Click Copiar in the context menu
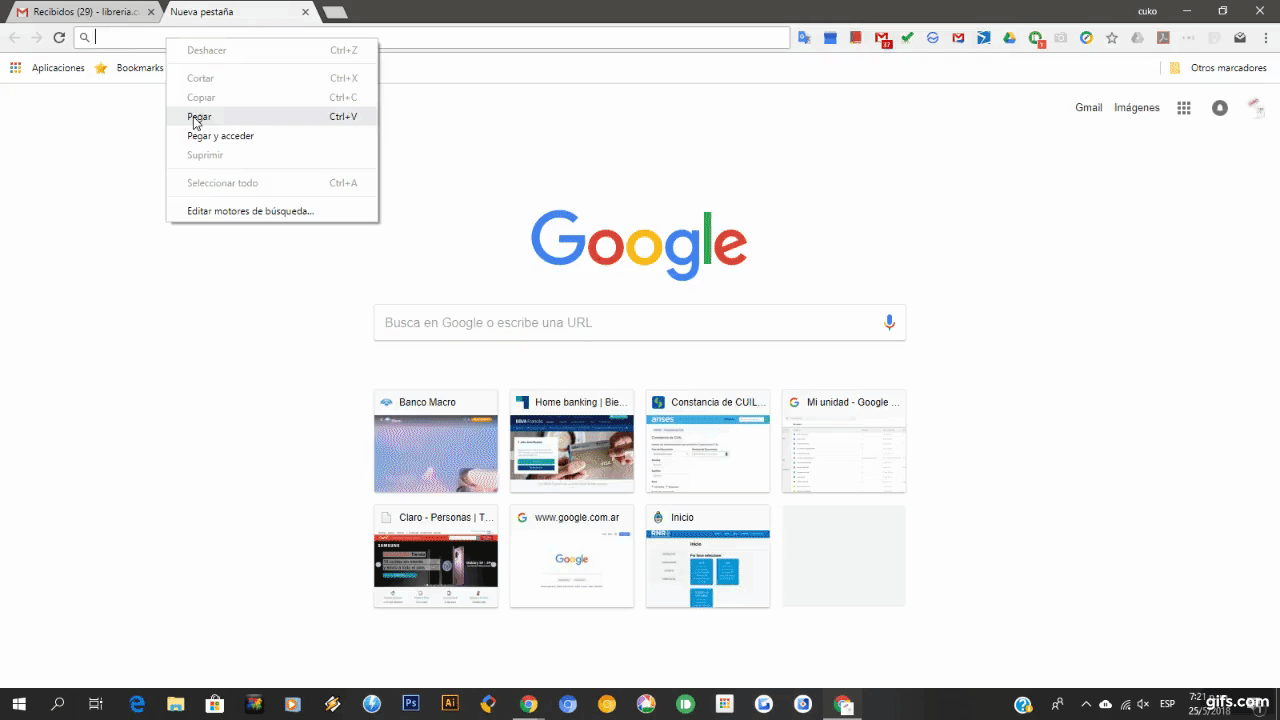Viewport: 1280px width, 720px height. pyautogui.click(x=272, y=97)
